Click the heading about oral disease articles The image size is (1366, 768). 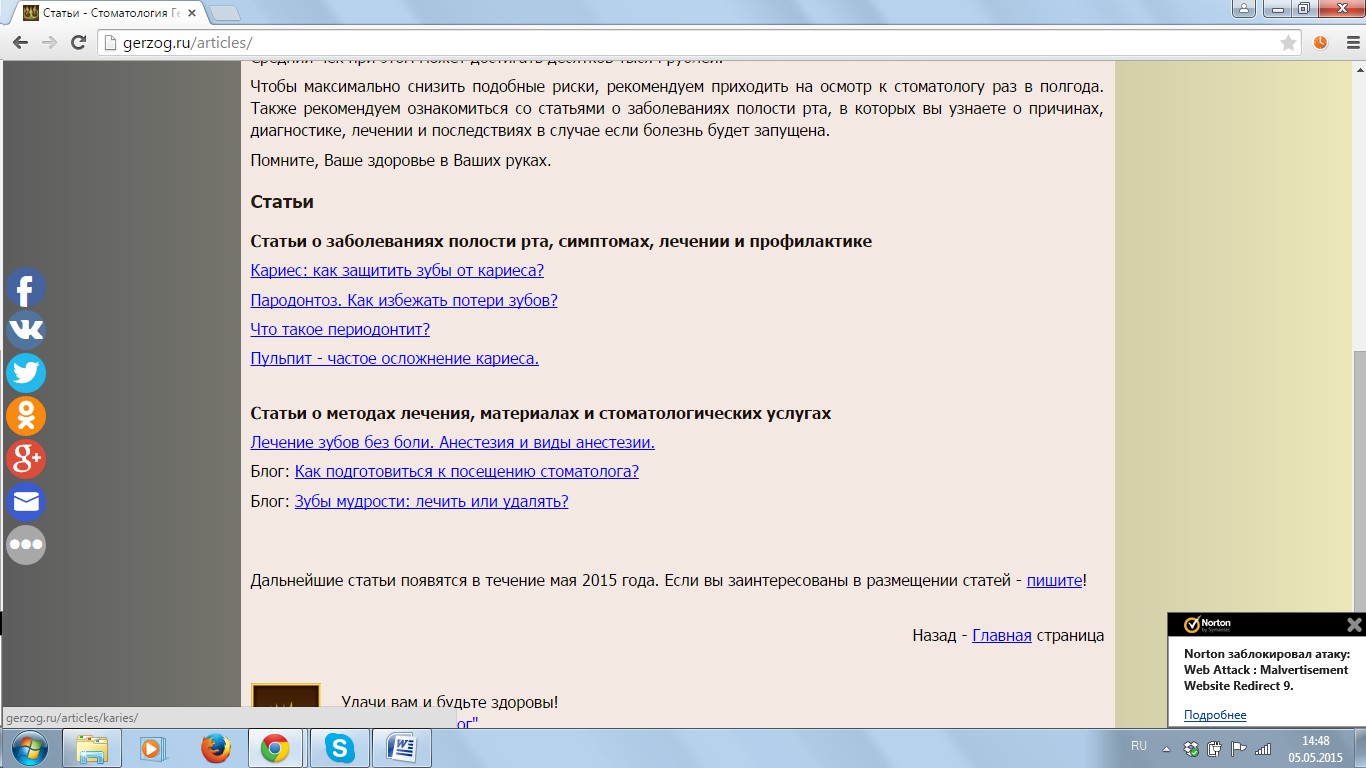pos(561,241)
